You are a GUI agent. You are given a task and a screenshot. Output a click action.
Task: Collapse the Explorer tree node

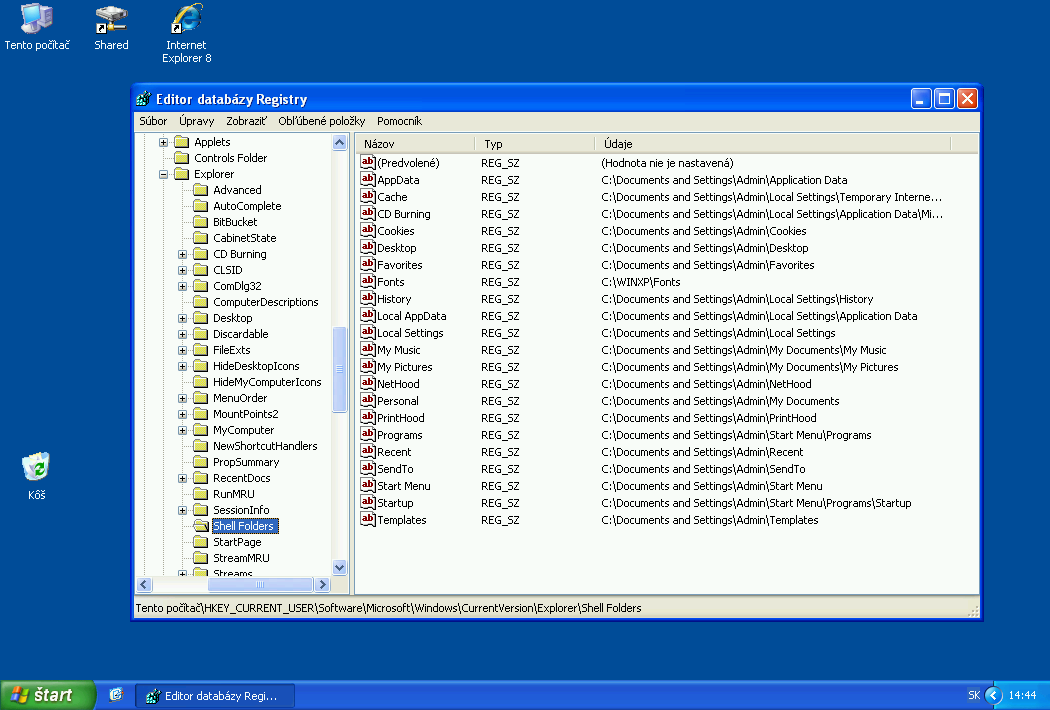164,174
